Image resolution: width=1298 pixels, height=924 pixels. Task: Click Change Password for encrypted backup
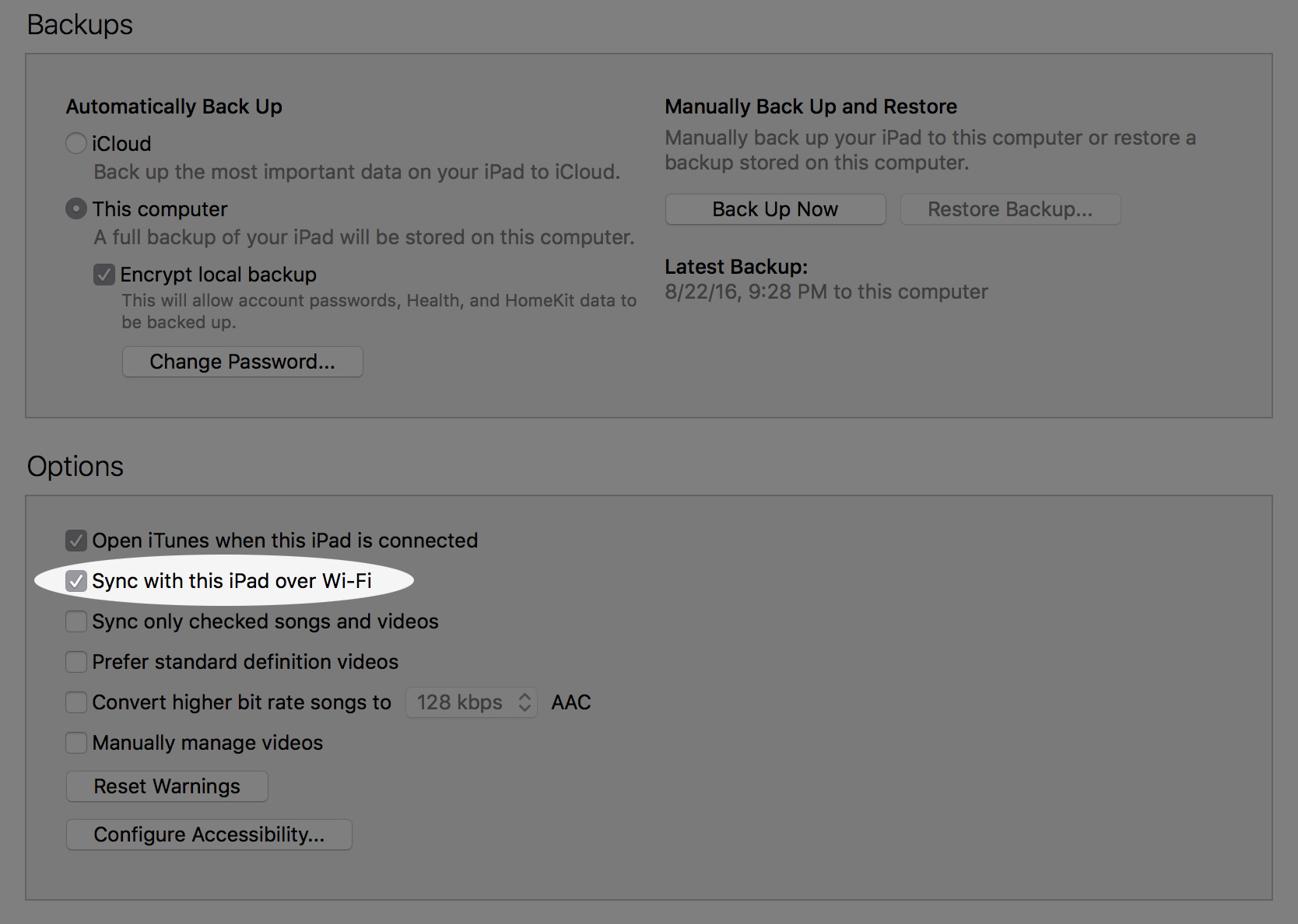(242, 361)
